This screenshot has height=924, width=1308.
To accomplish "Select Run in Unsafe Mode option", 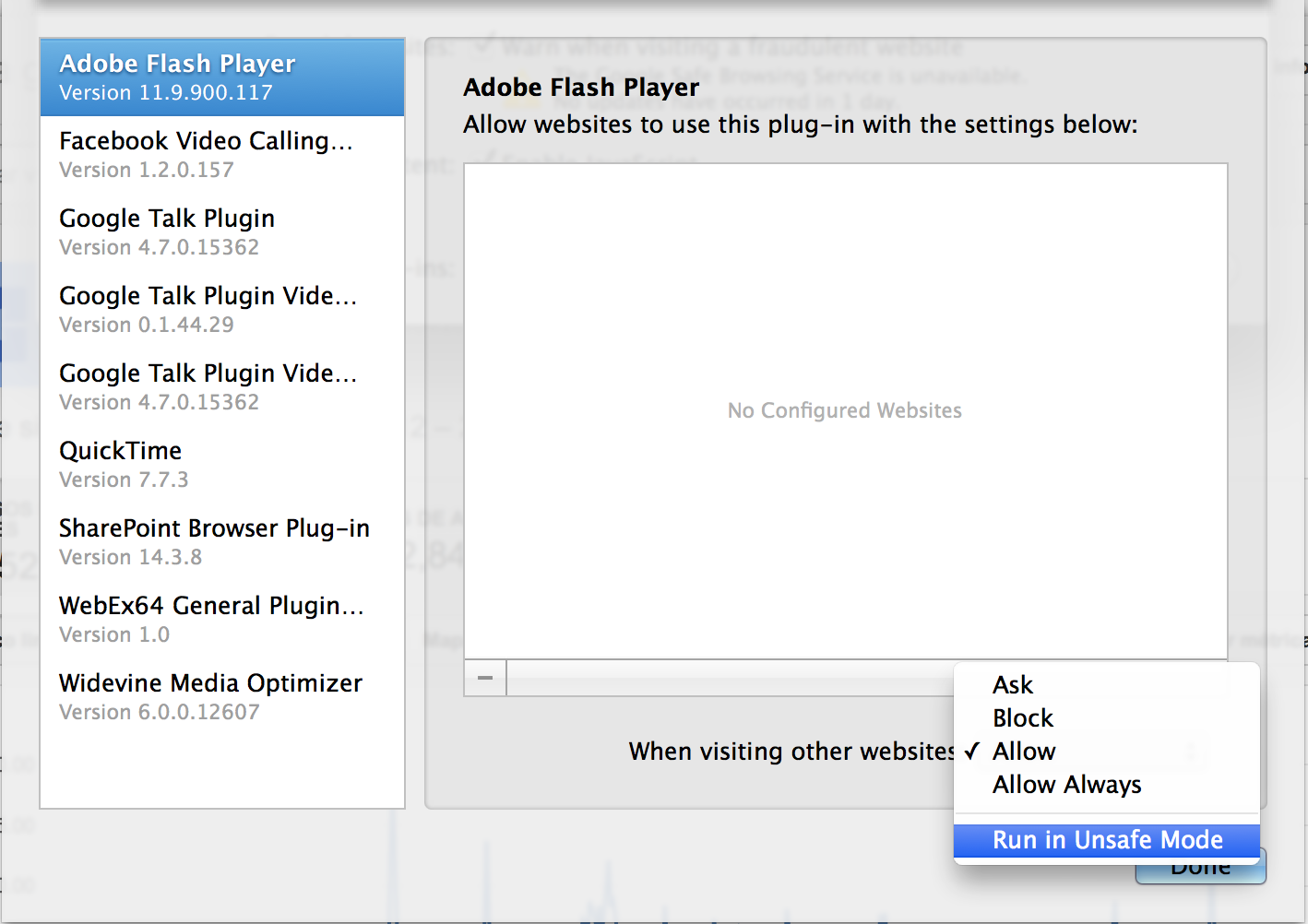I will tap(1107, 840).
